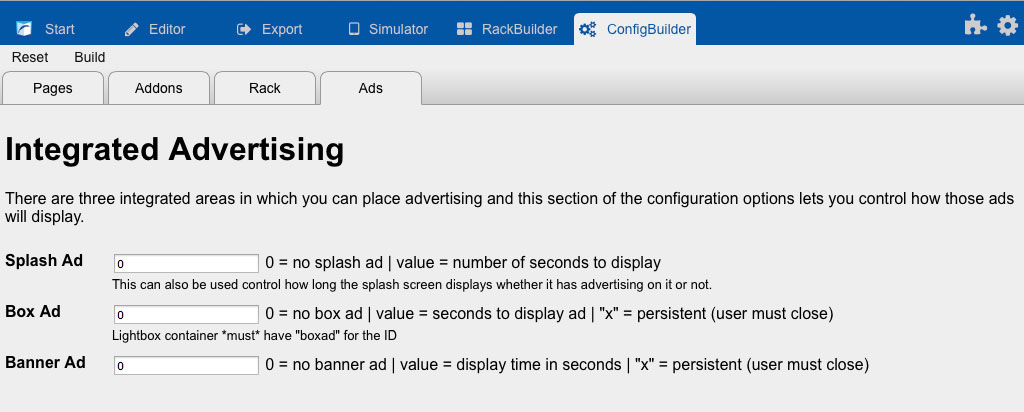The image size is (1024, 412).
Task: Open settings via the gear icon
Action: [x=1007, y=27]
